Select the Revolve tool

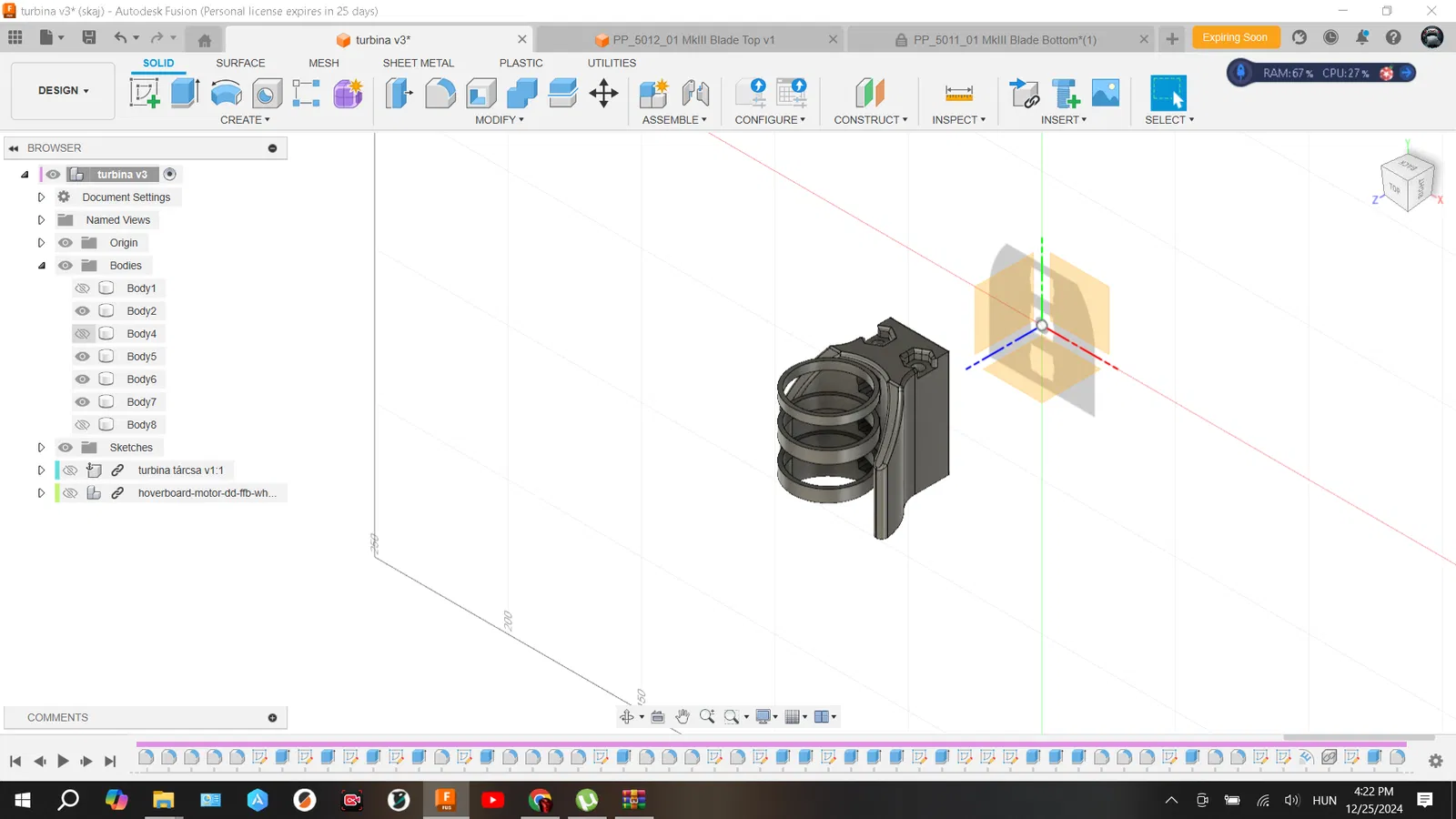click(226, 93)
